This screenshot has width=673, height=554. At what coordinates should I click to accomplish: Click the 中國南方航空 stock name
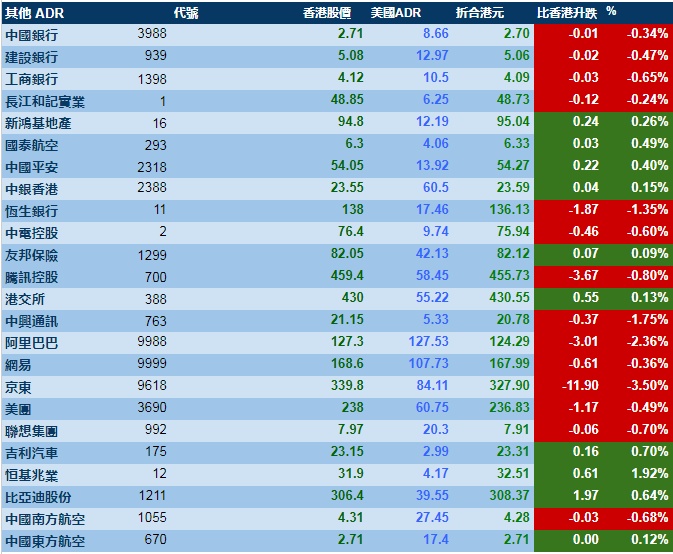pyautogui.click(x=45, y=519)
